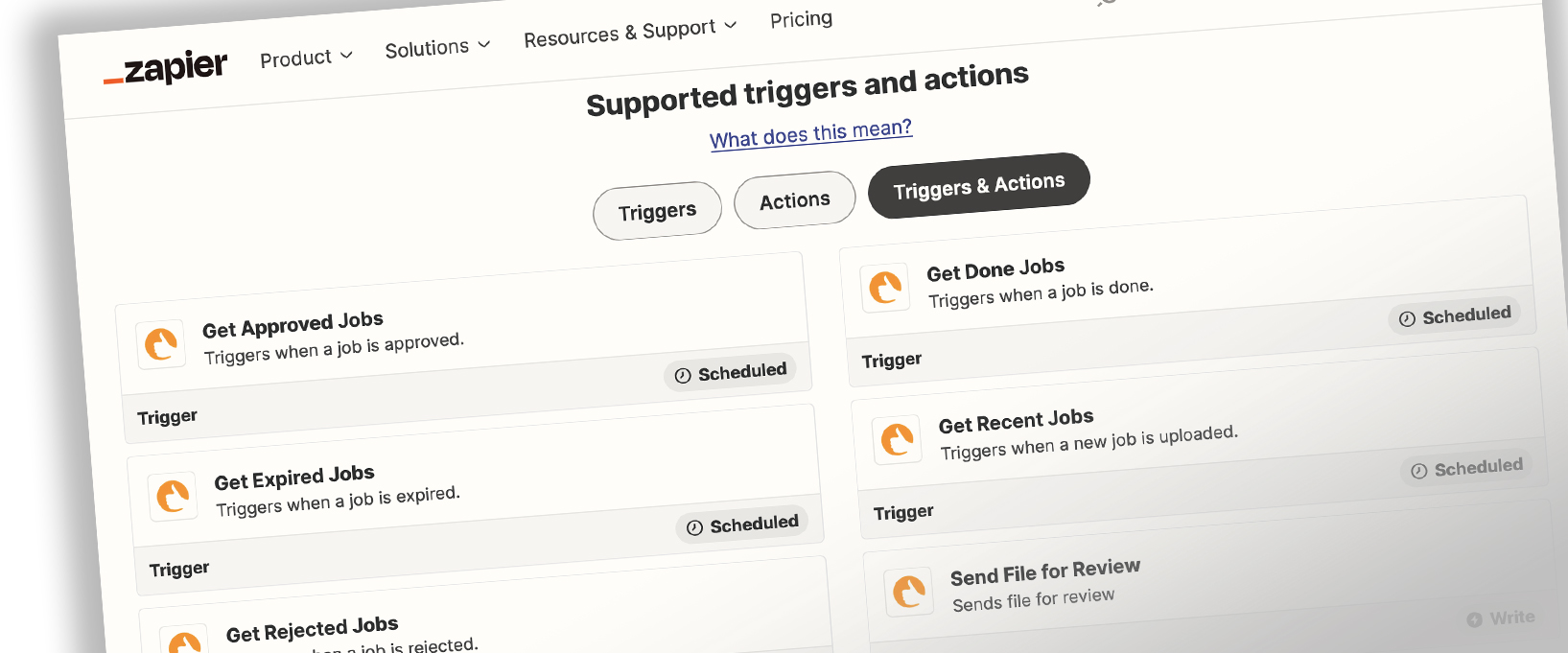1568x653 pixels.
Task: Select the Triggers & Actions filter tab
Action: [979, 185]
